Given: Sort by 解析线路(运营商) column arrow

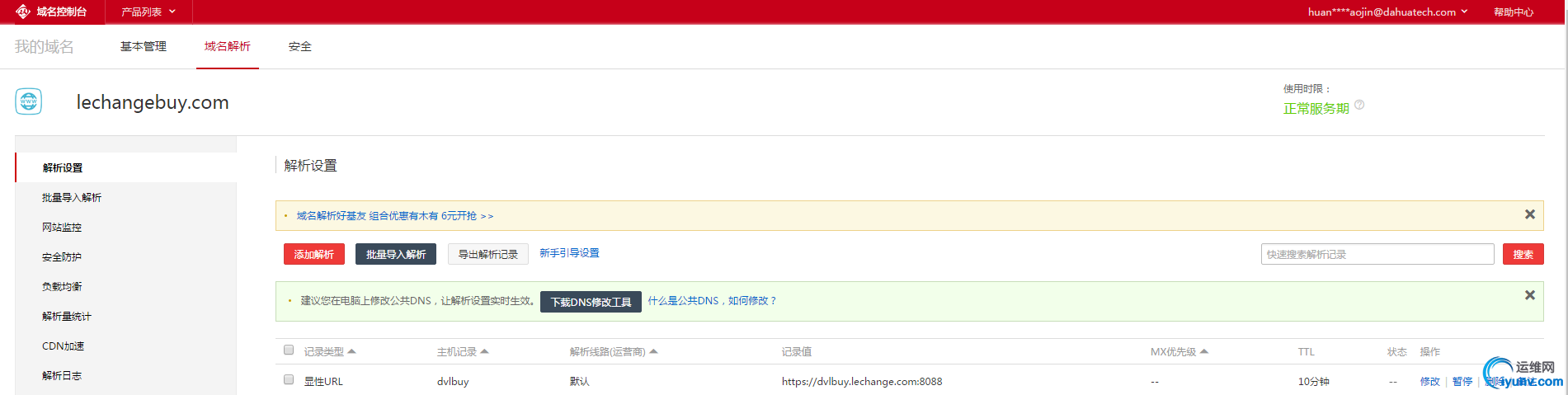Looking at the screenshot, I should 653,351.
